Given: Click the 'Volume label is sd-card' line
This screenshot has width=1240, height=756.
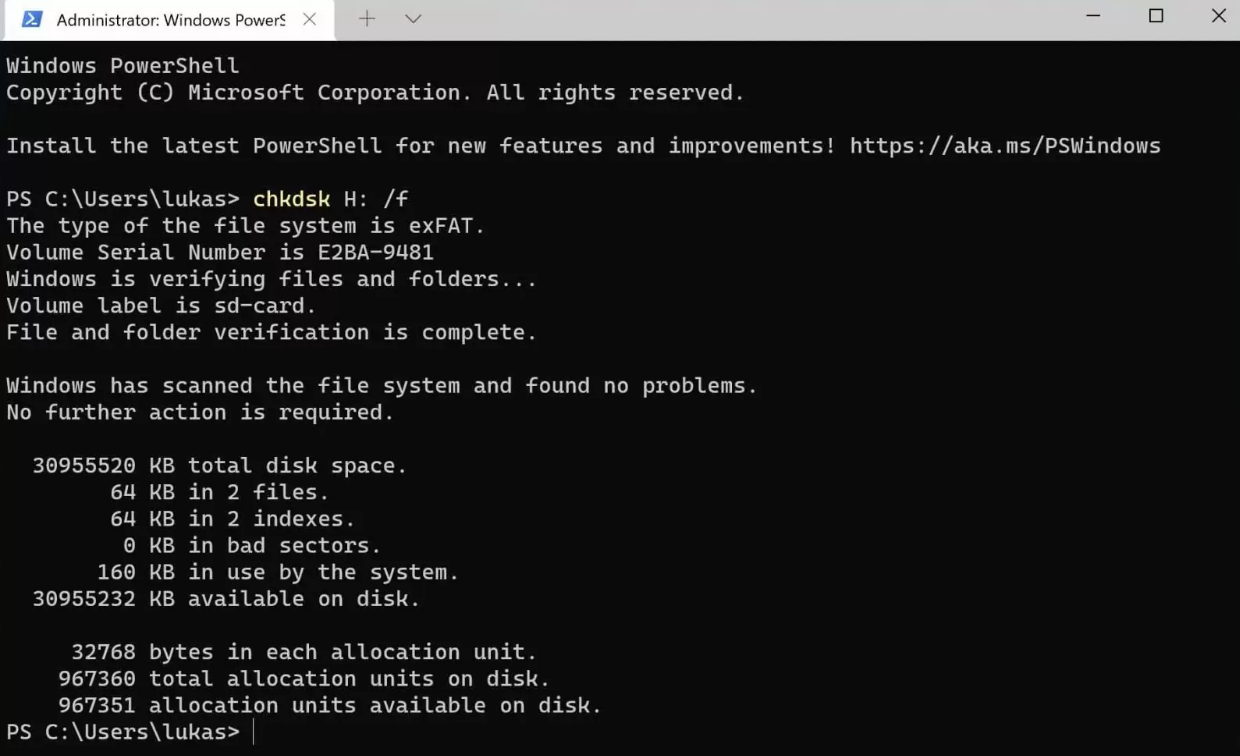Looking at the screenshot, I should click(161, 306).
